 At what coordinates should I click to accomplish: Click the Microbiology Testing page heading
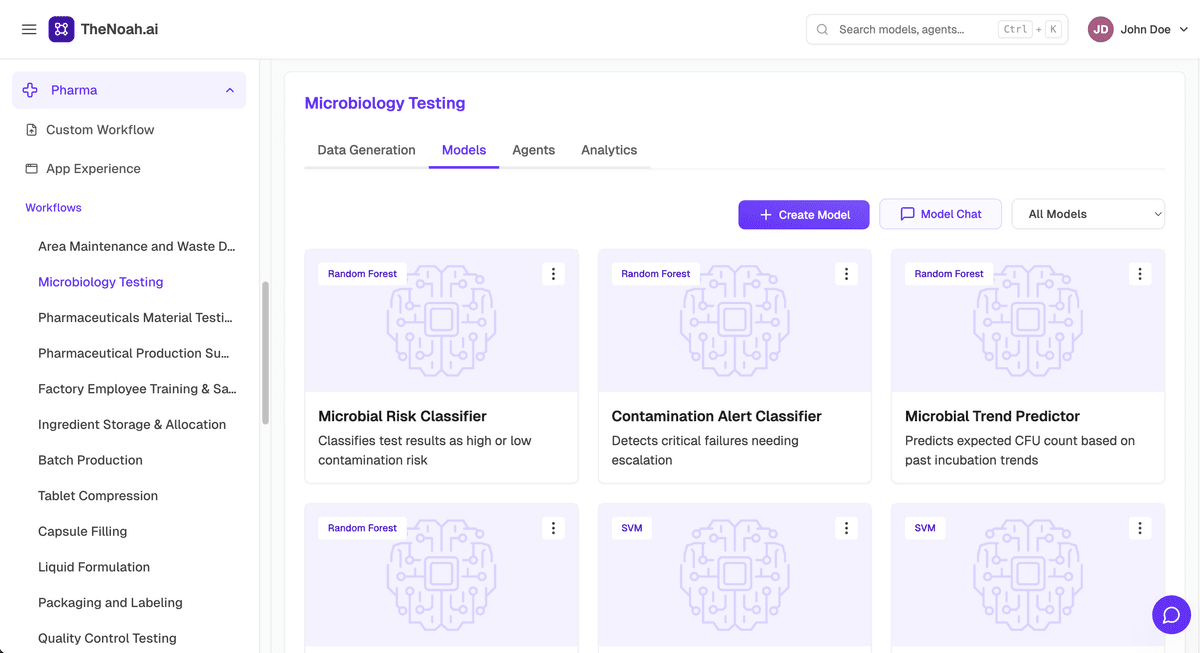[x=385, y=103]
